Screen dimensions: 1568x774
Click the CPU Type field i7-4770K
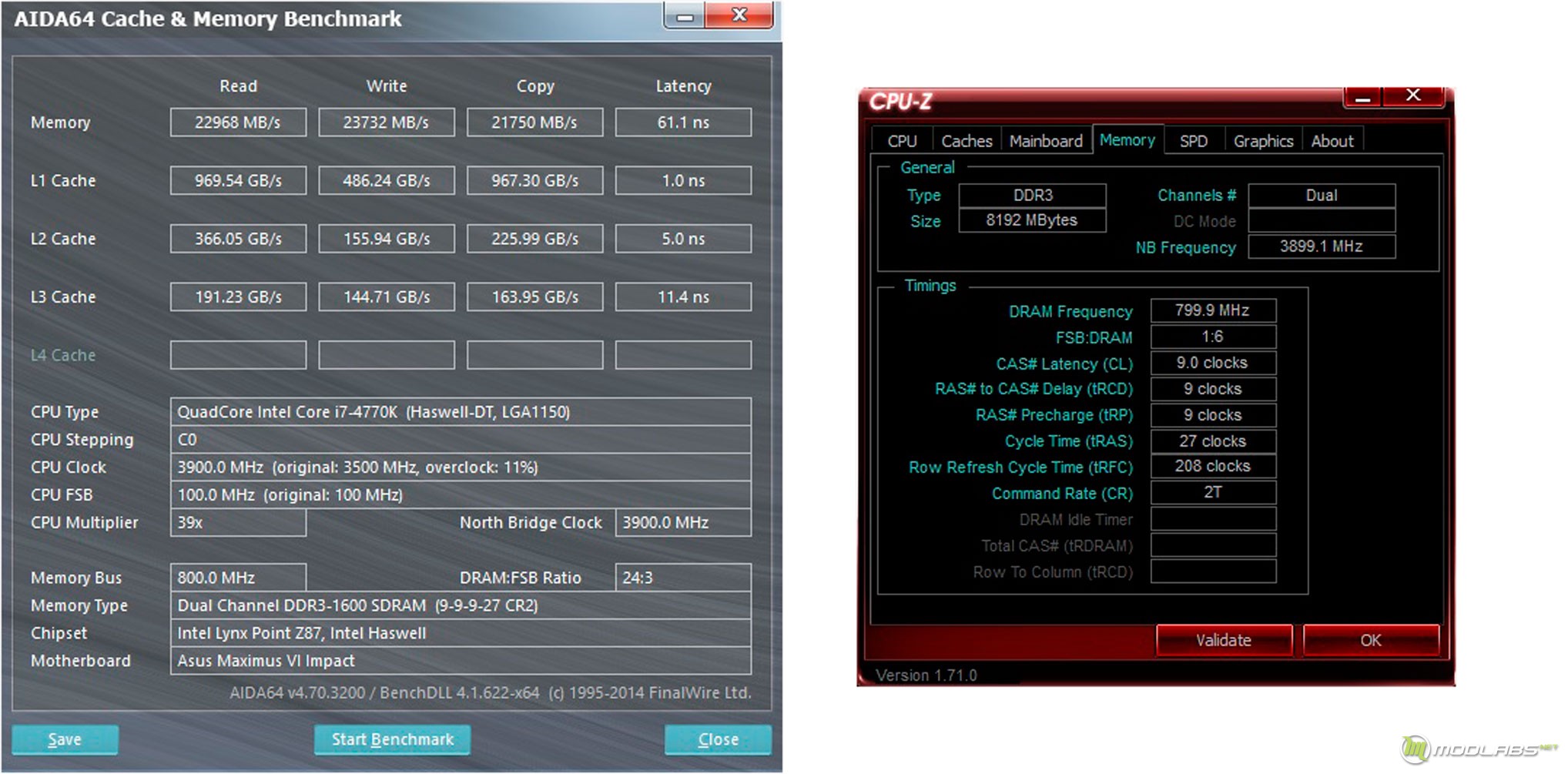click(461, 412)
